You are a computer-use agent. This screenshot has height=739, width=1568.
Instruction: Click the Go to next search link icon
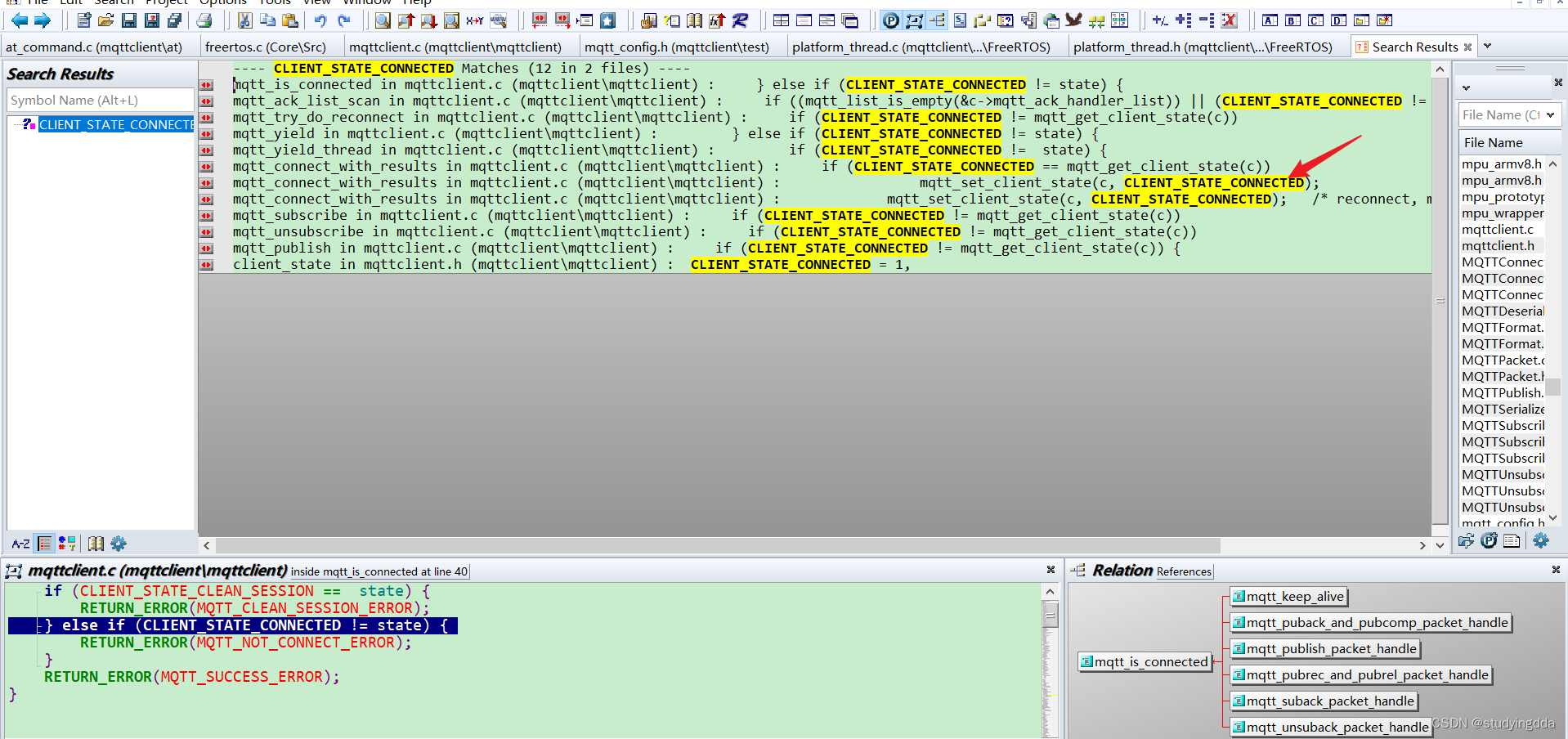[562, 20]
